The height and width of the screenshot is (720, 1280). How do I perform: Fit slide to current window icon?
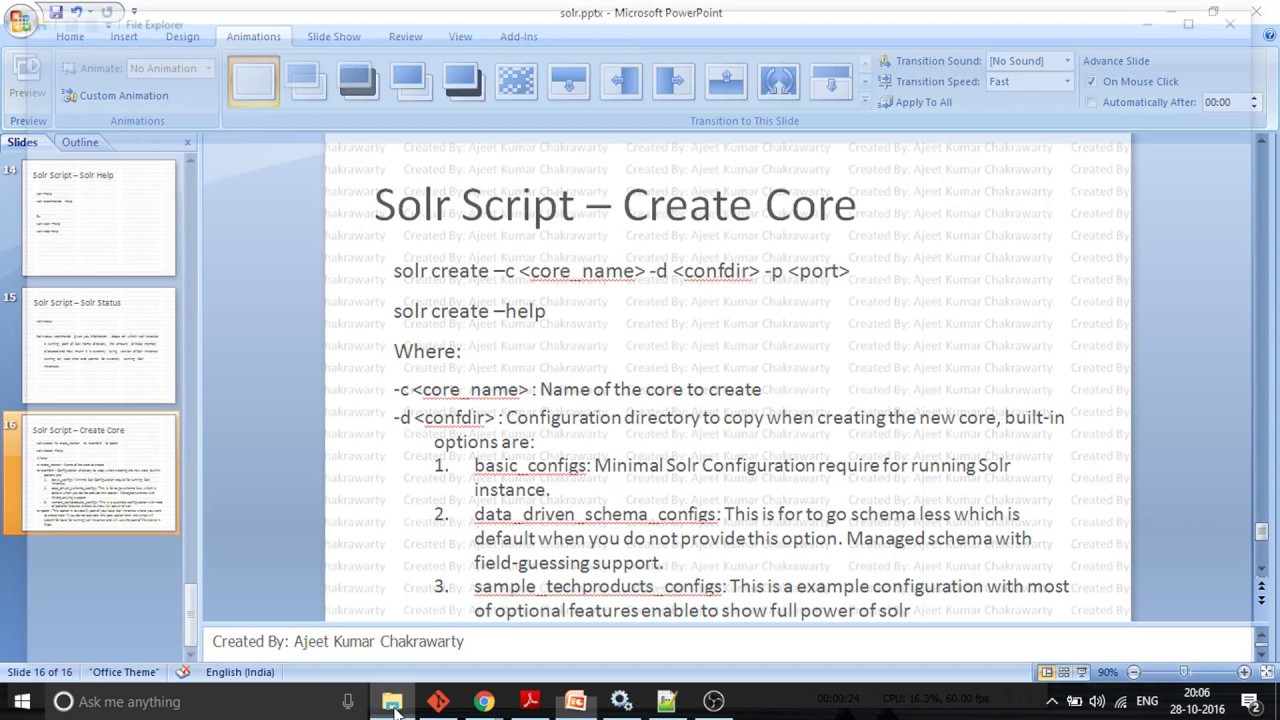pos(1267,672)
